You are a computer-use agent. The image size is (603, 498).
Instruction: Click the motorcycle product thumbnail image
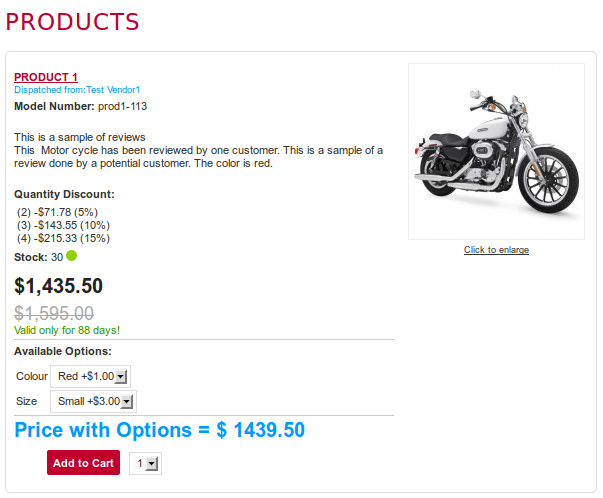point(496,152)
